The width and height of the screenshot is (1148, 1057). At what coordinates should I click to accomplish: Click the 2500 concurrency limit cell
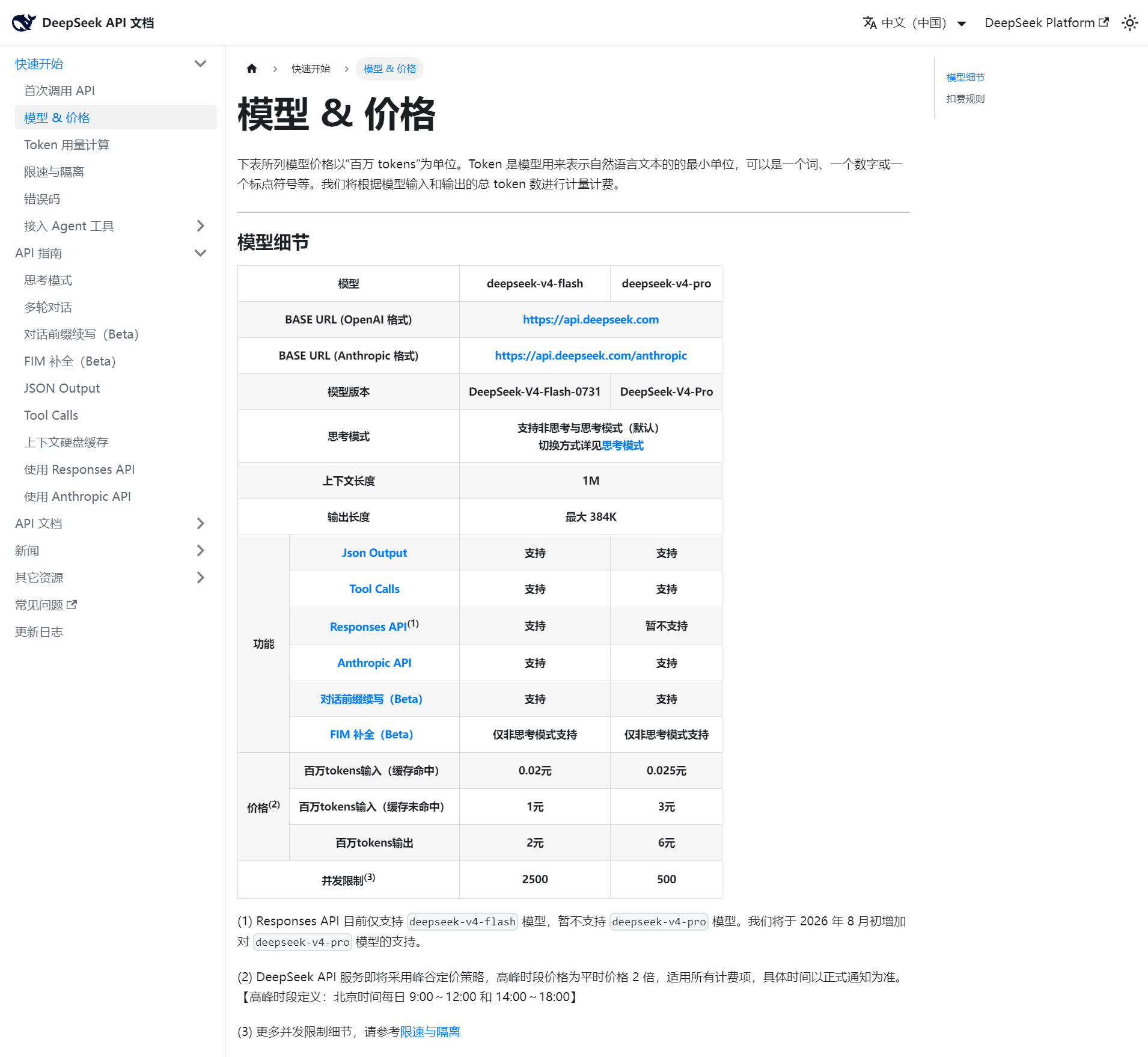click(x=535, y=879)
